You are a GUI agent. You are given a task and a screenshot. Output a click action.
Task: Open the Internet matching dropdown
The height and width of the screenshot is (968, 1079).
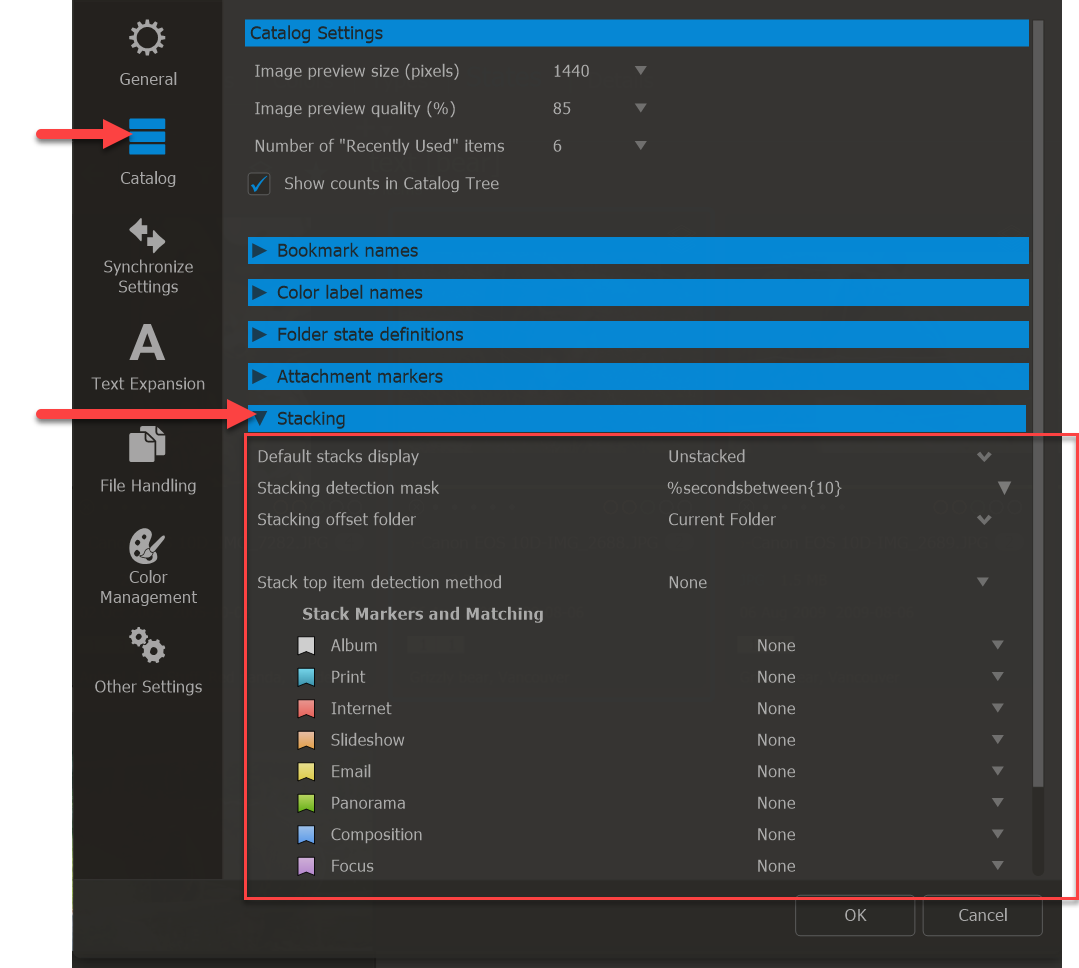coord(997,708)
